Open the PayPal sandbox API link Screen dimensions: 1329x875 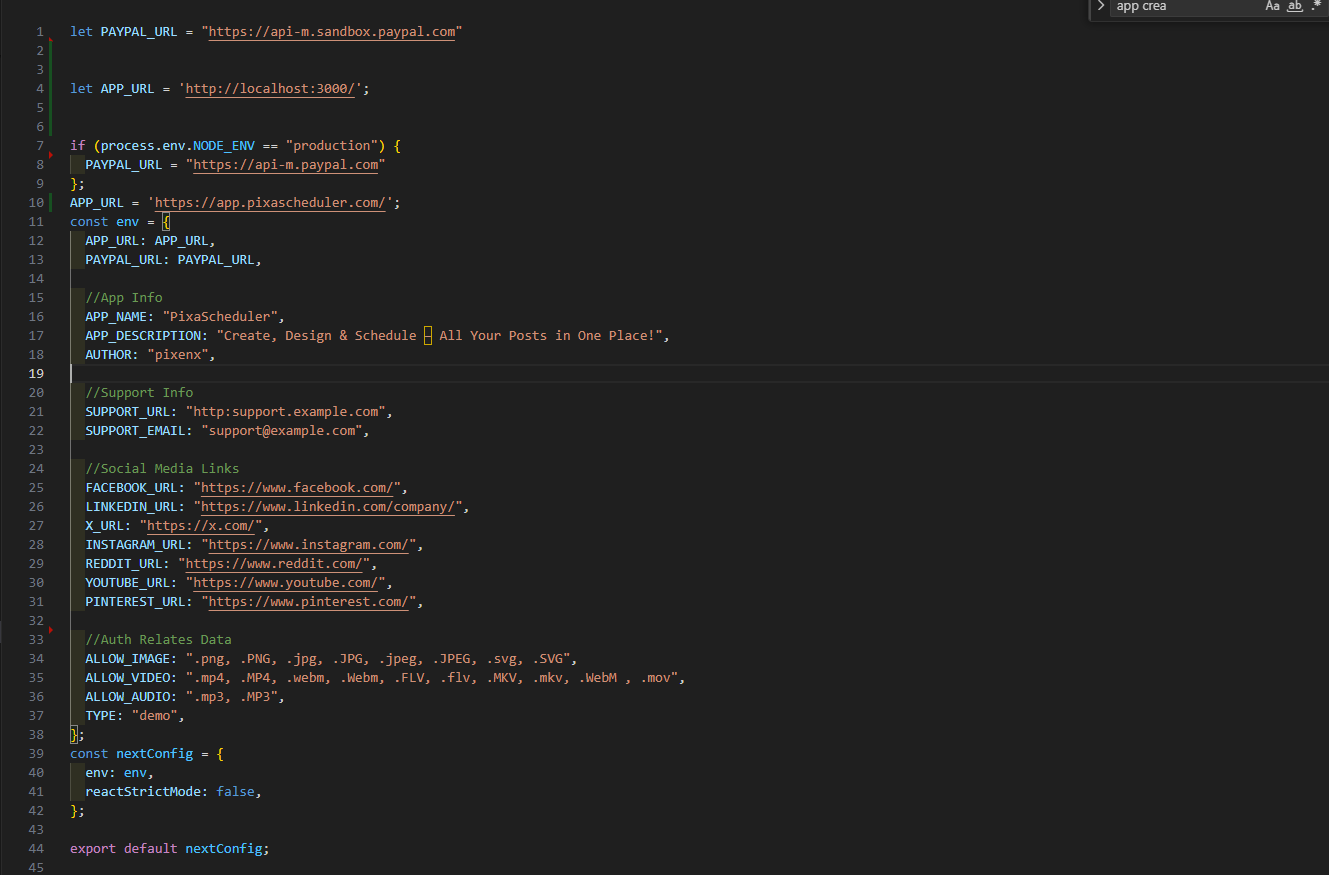click(331, 31)
